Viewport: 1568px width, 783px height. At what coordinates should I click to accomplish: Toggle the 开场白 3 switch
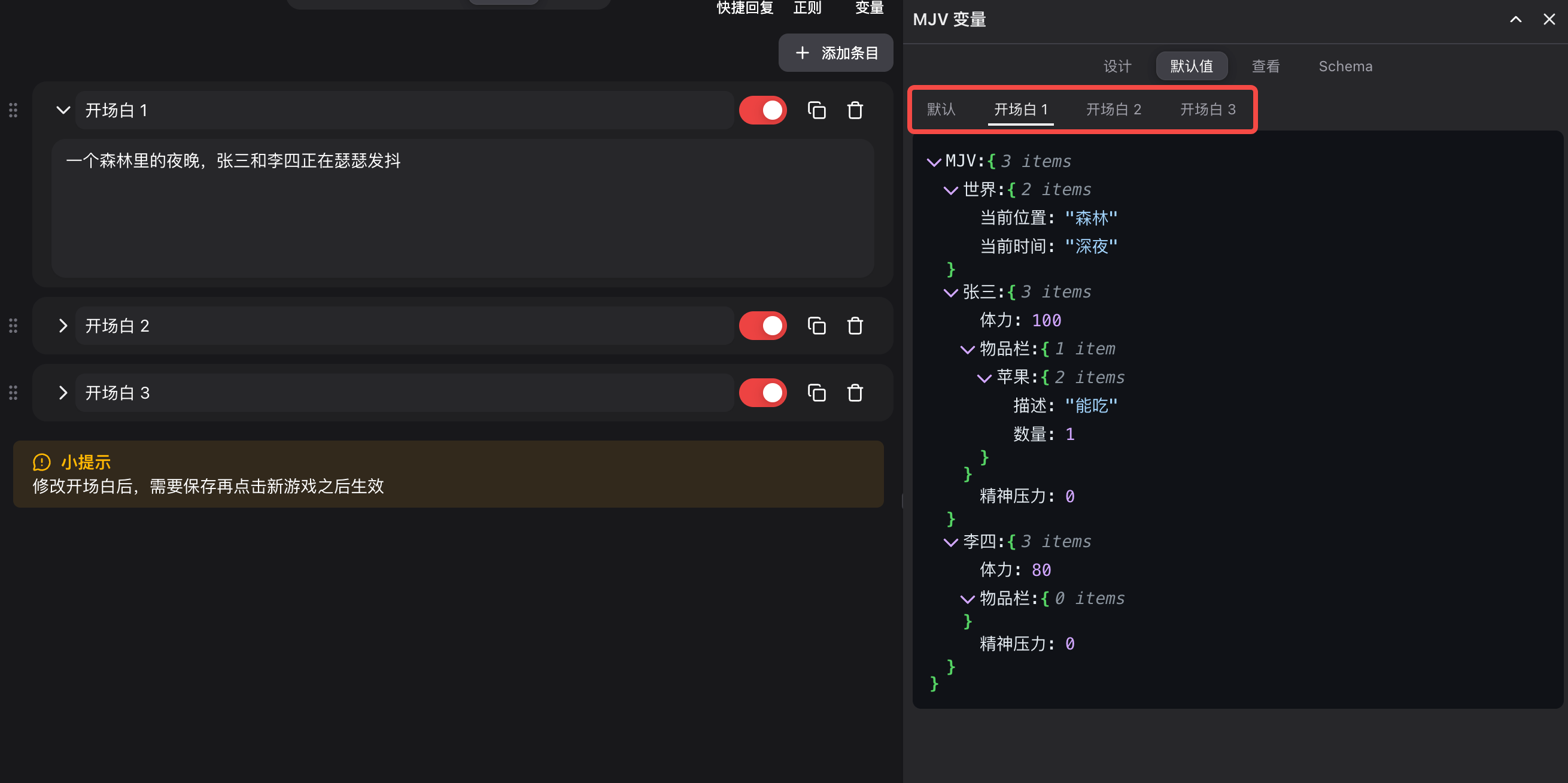click(x=762, y=393)
